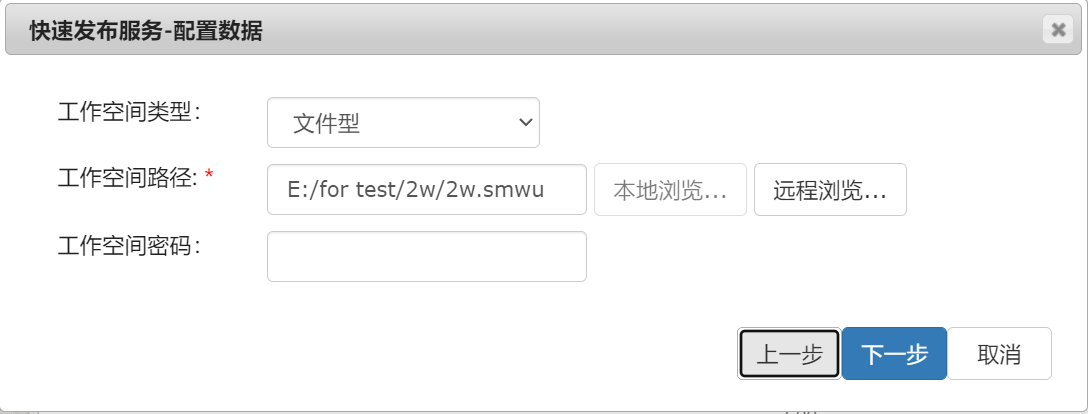This screenshot has height=414, width=1088.
Task: Cancel the wizard via 取消 button
Action: pos(999,354)
